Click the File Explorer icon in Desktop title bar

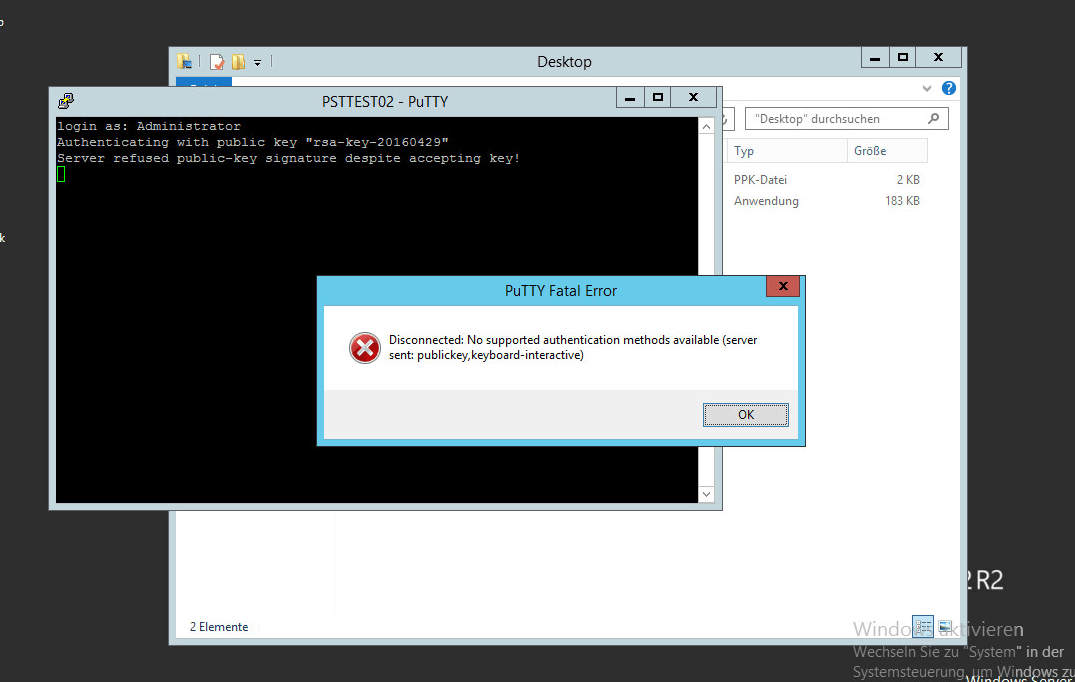pos(186,62)
